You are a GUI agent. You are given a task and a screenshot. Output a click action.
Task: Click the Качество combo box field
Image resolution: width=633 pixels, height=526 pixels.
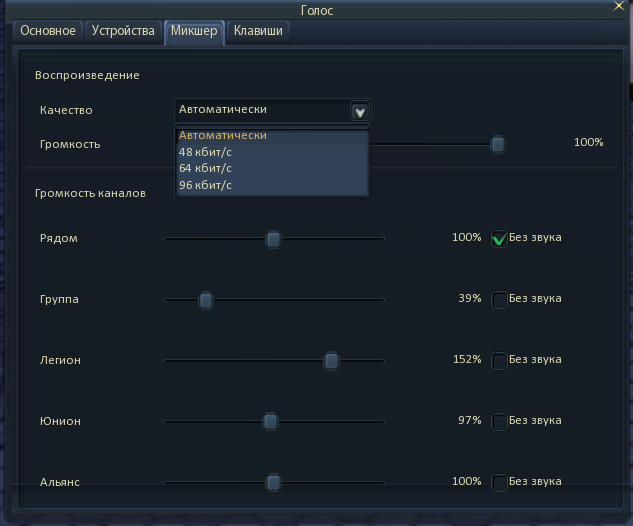[272, 110]
